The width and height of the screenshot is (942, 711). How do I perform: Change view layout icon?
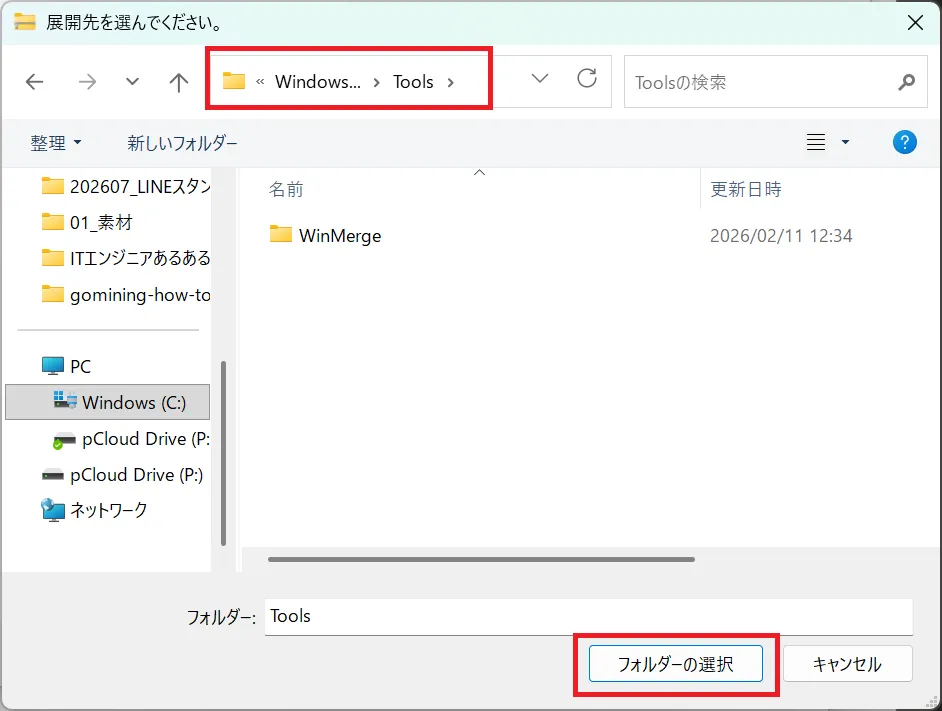click(816, 142)
